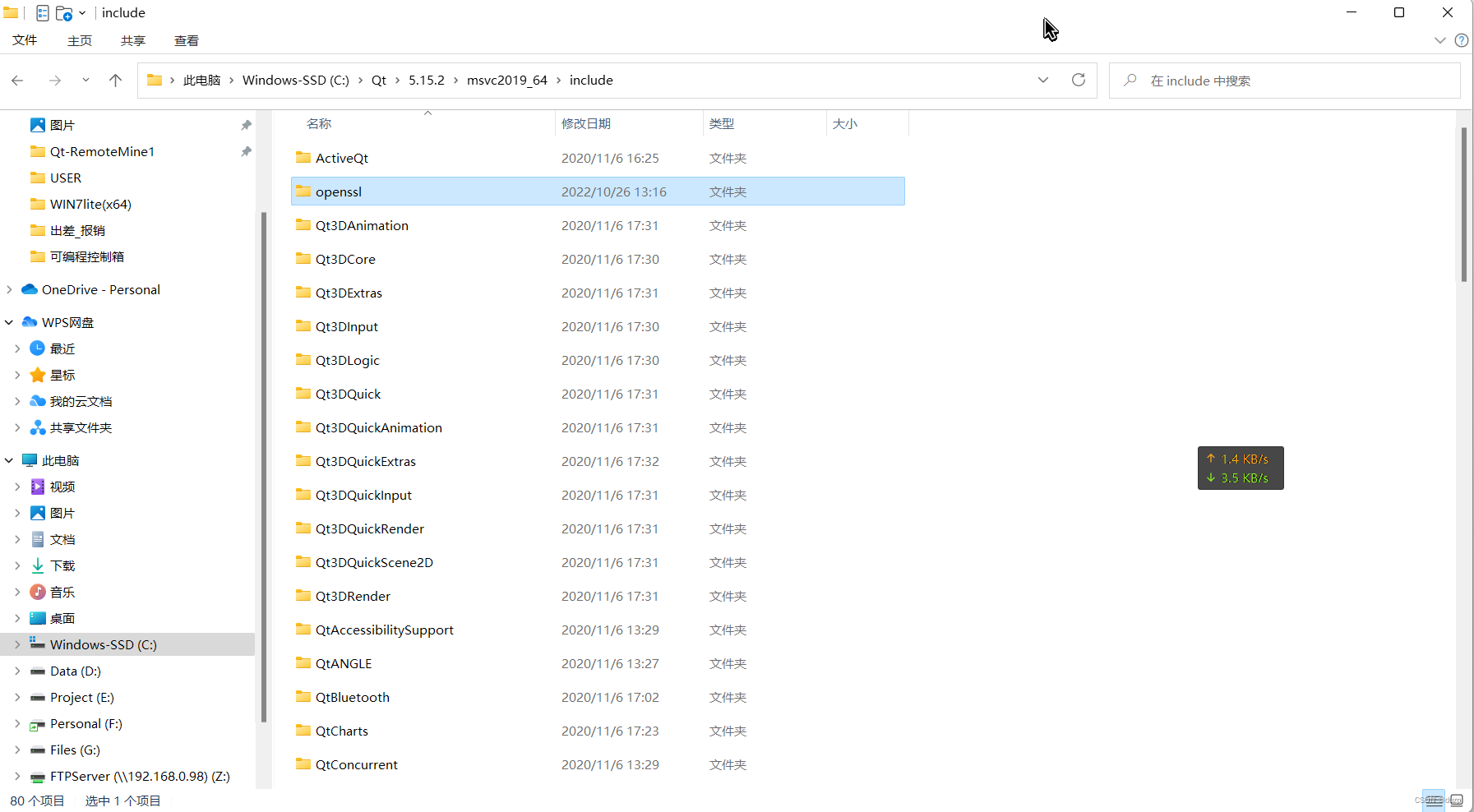Refresh the include folder view
Viewport: 1474px width, 812px height.
coord(1079,80)
